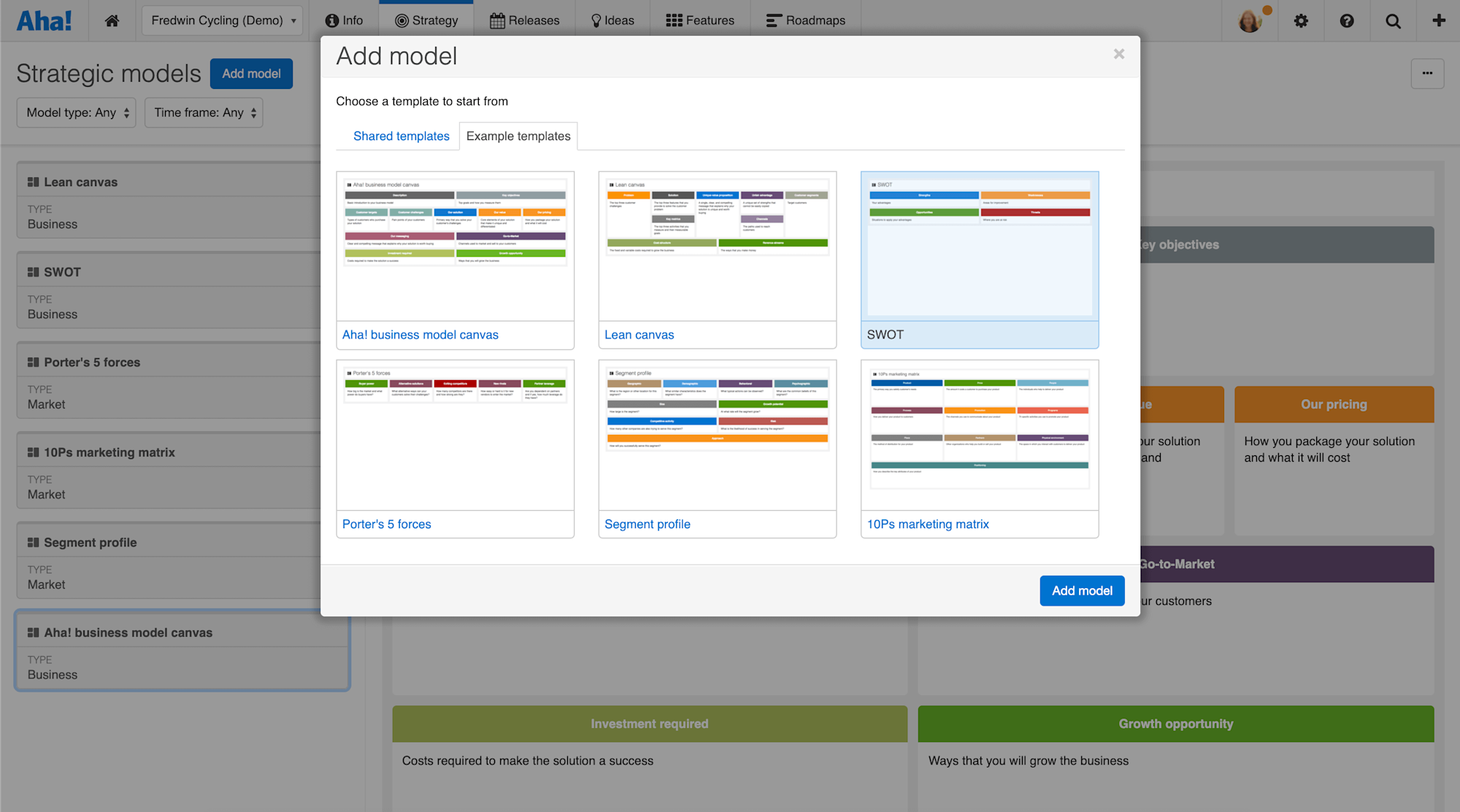Open the three-dots more options button
This screenshot has height=812, width=1460.
pyautogui.click(x=1427, y=73)
